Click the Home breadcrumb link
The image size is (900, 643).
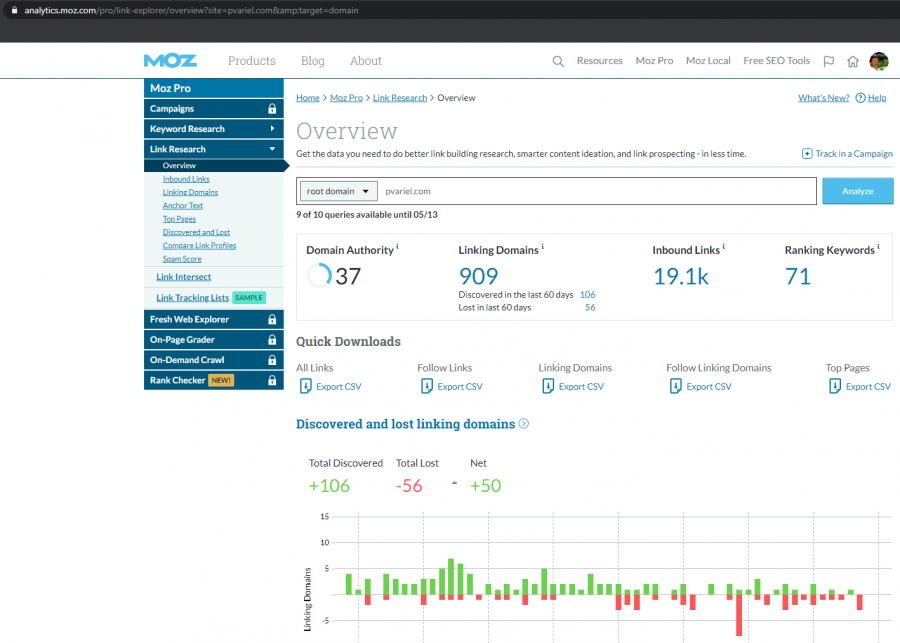pyautogui.click(x=308, y=98)
